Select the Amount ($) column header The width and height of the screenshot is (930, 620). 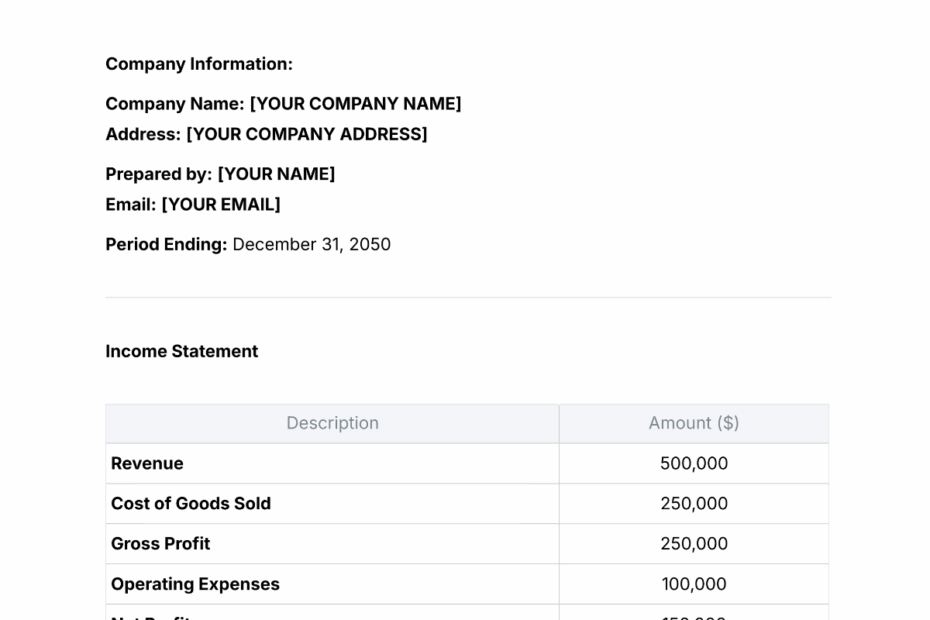coord(693,423)
